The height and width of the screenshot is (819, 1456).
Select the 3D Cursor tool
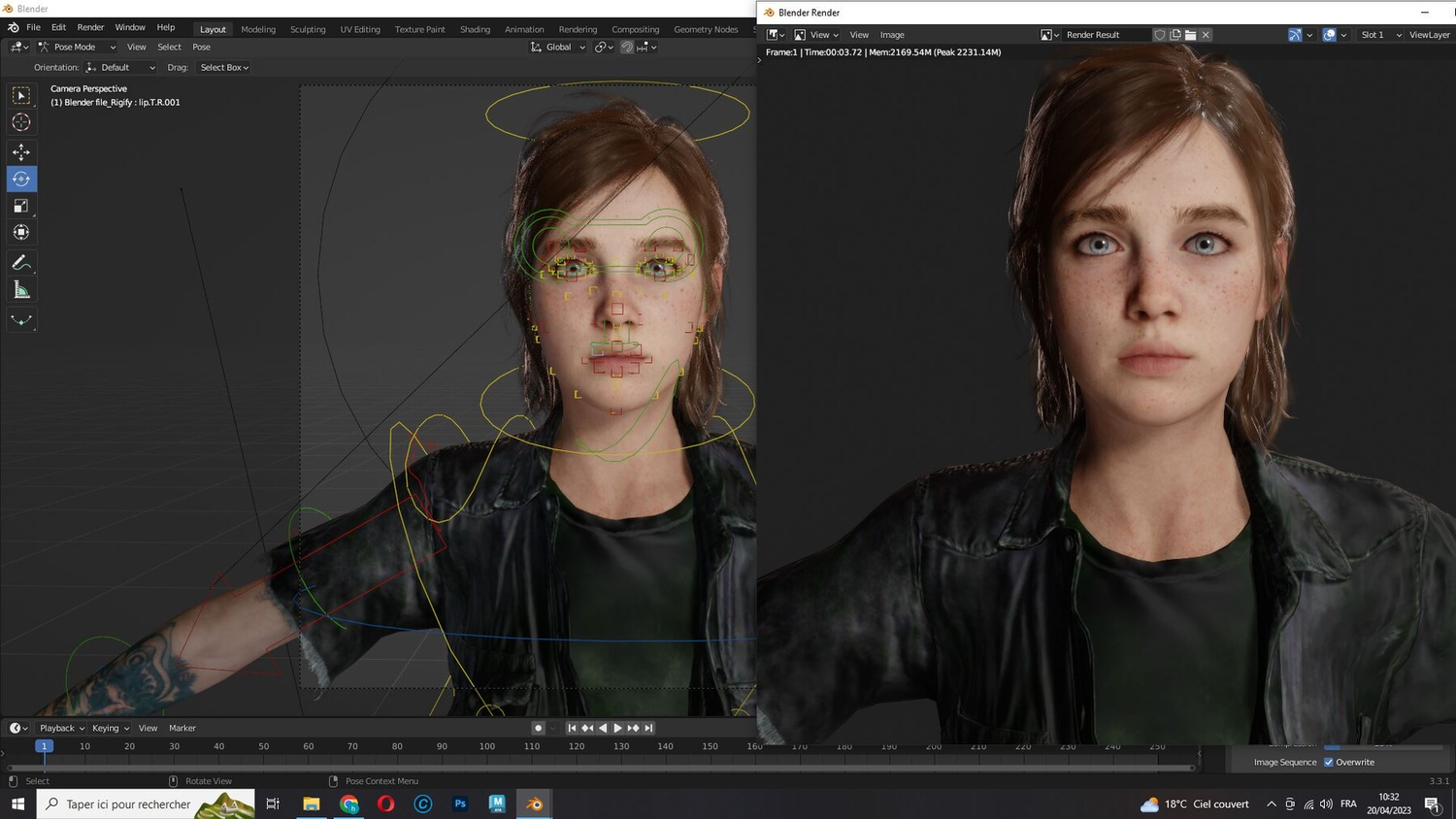tap(20, 121)
